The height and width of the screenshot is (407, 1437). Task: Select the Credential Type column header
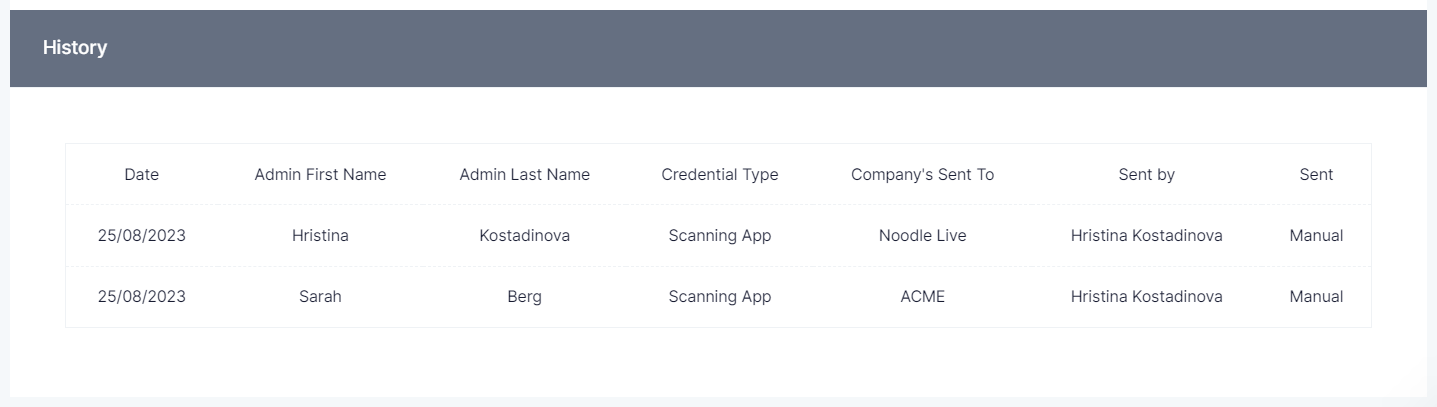pyautogui.click(x=719, y=175)
